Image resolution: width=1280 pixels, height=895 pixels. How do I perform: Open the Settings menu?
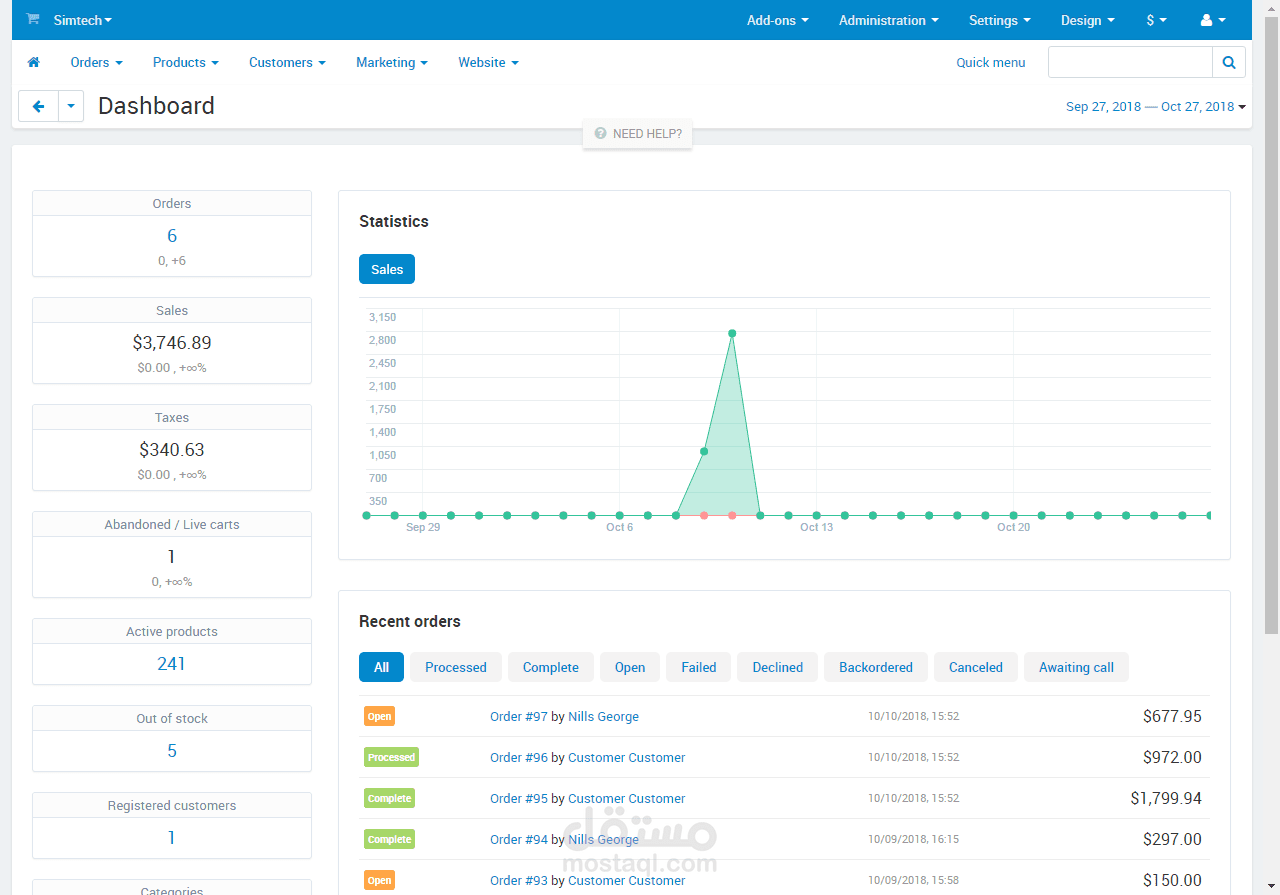click(x=1000, y=20)
